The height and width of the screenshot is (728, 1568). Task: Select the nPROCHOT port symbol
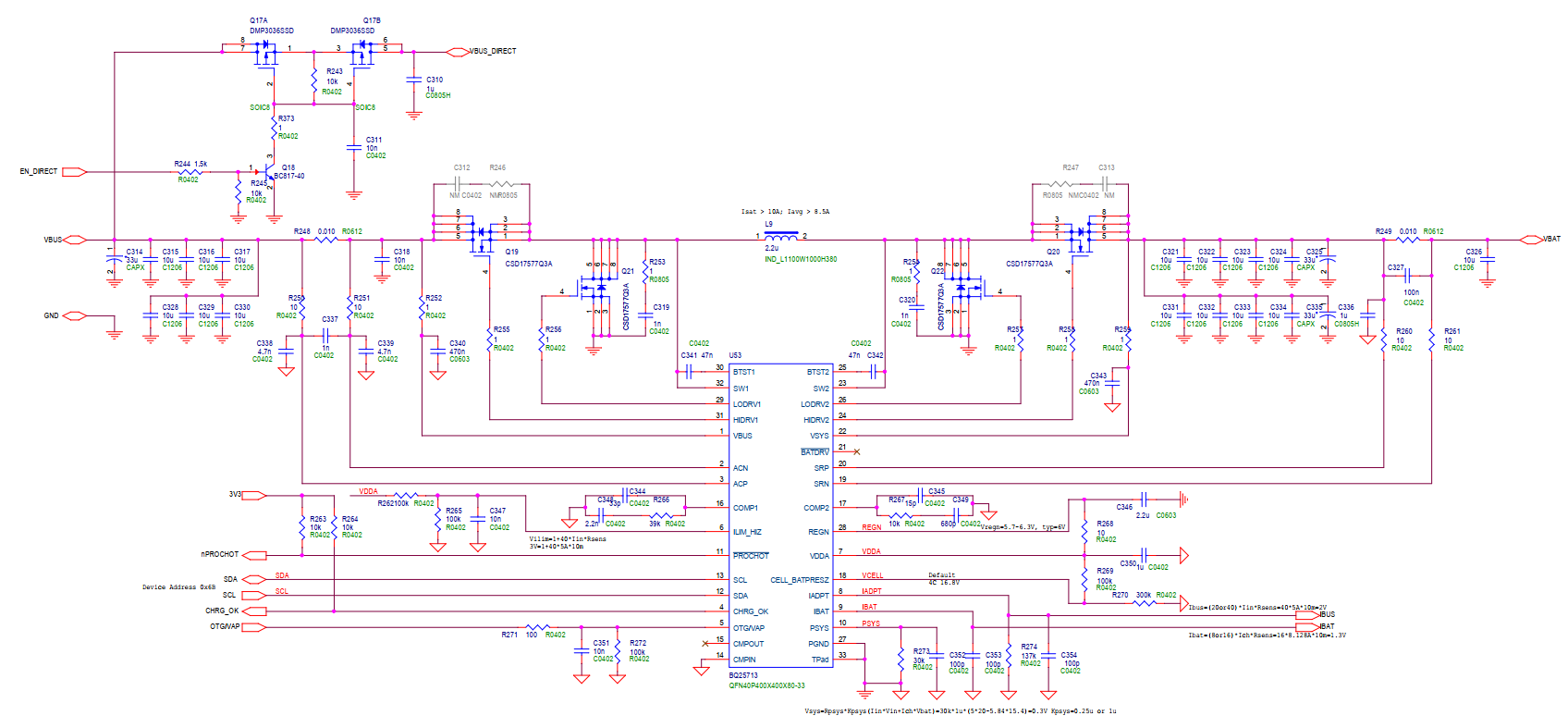coord(254,556)
